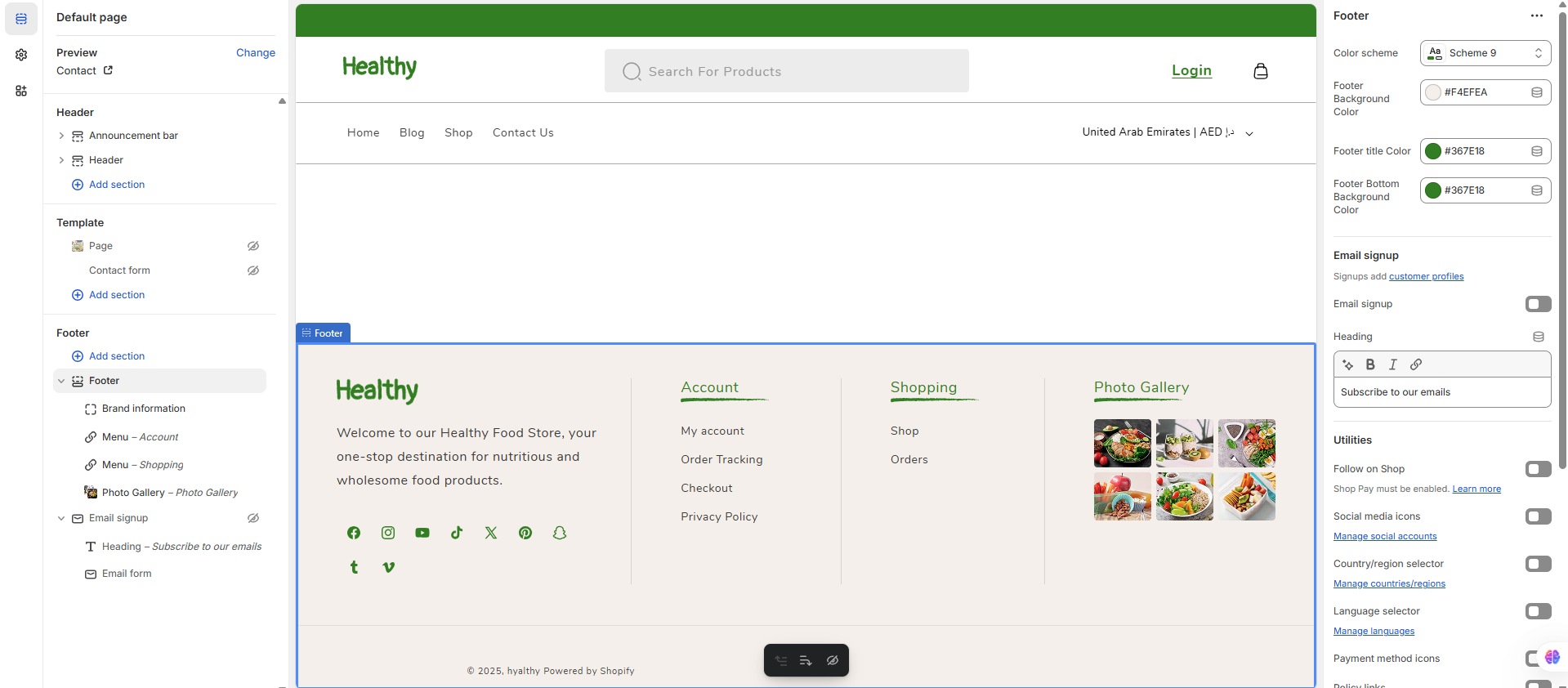Open the Footer panel more options menu
The width and height of the screenshot is (1568, 688).
pos(1536,16)
